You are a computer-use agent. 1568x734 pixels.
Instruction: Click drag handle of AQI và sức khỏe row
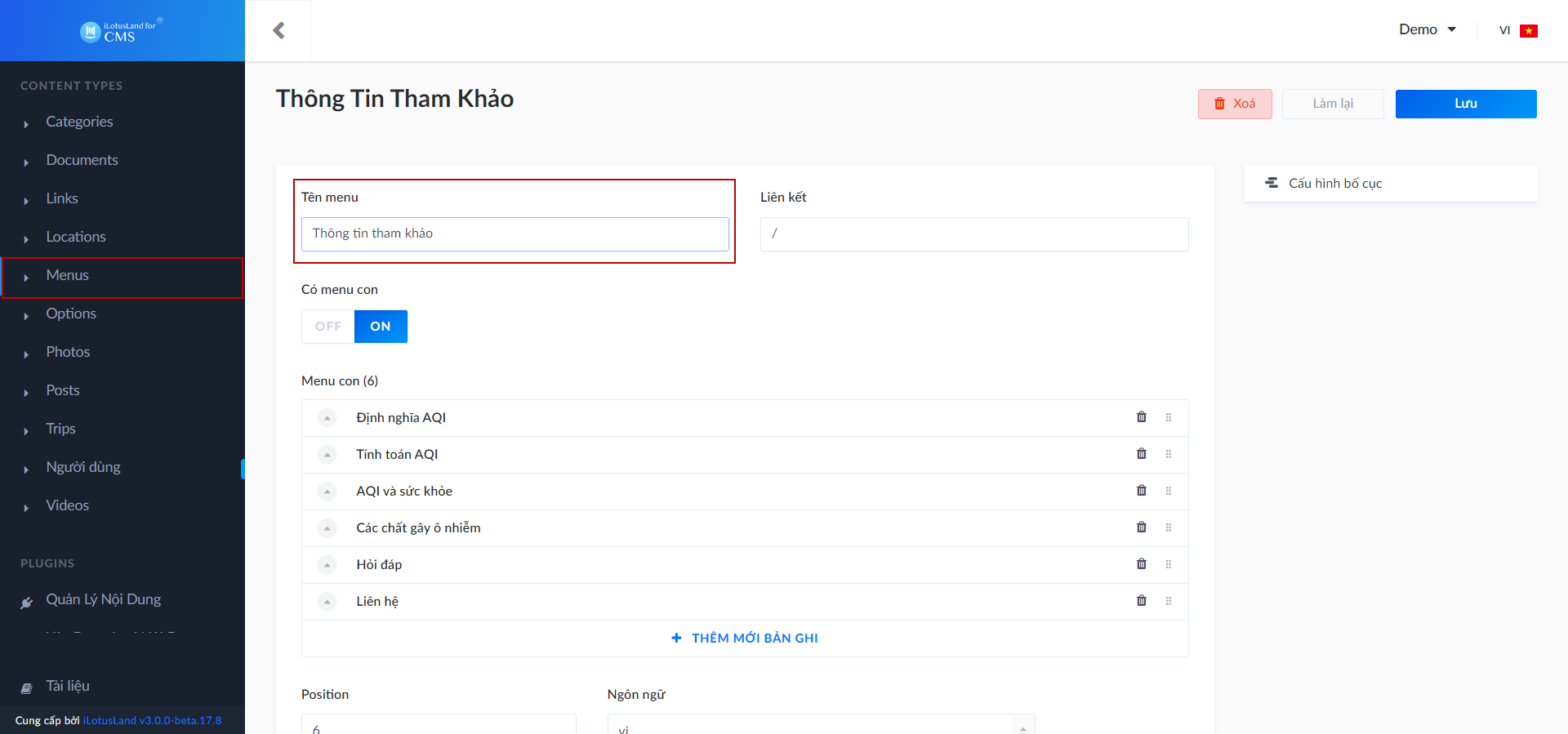click(x=1169, y=491)
